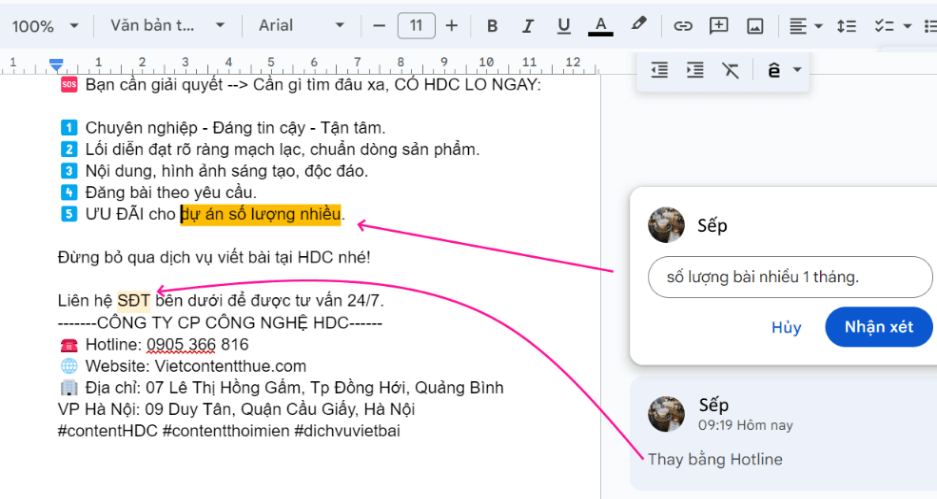Open the ê input tools dropdown
Screen dimensions: 937x499
tap(784, 70)
